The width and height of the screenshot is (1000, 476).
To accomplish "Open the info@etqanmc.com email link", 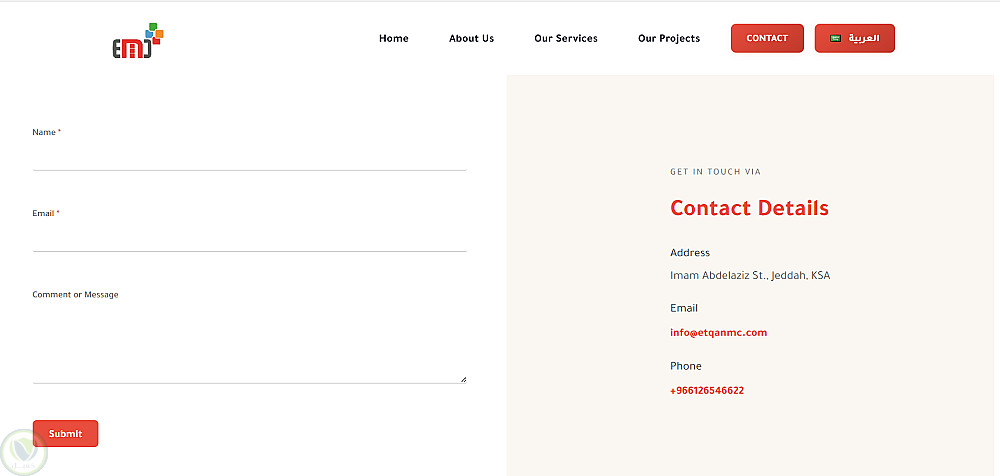I will pyautogui.click(x=718, y=333).
